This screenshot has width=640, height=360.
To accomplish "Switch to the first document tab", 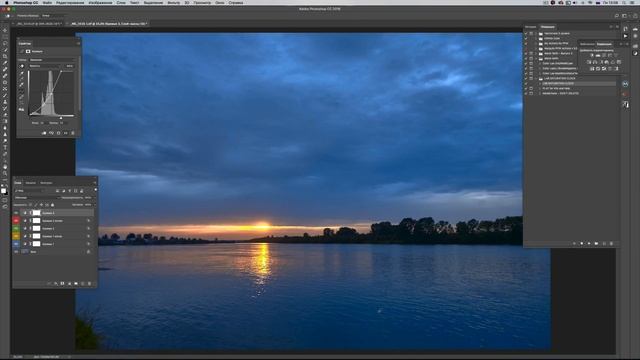I will [39, 24].
